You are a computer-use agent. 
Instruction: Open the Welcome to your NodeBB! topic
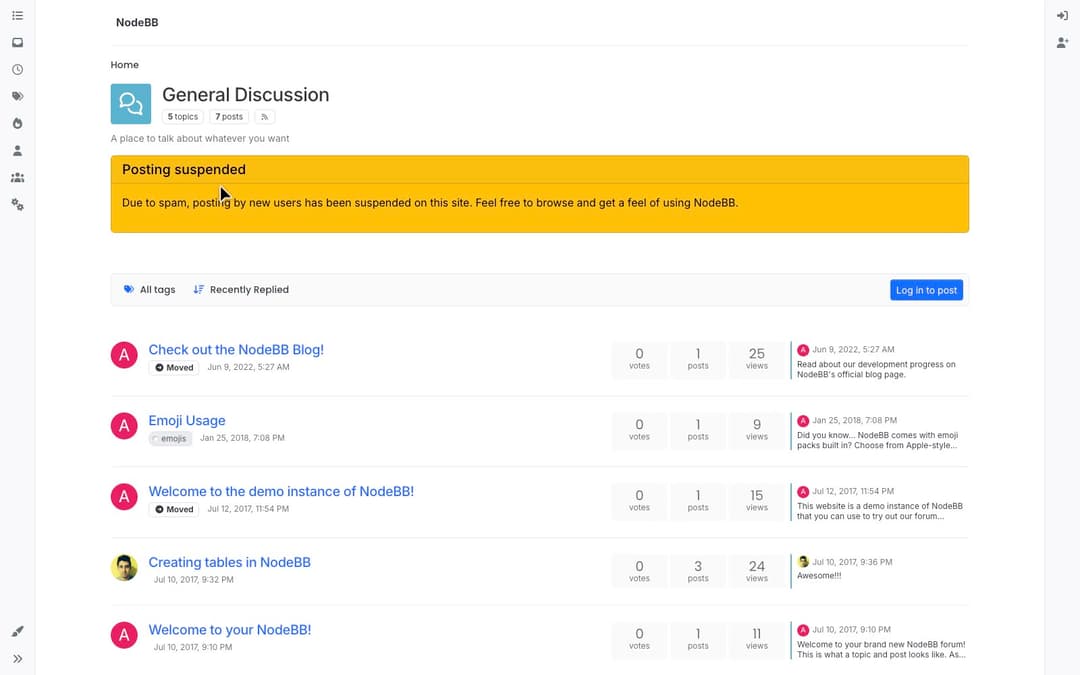click(x=230, y=630)
